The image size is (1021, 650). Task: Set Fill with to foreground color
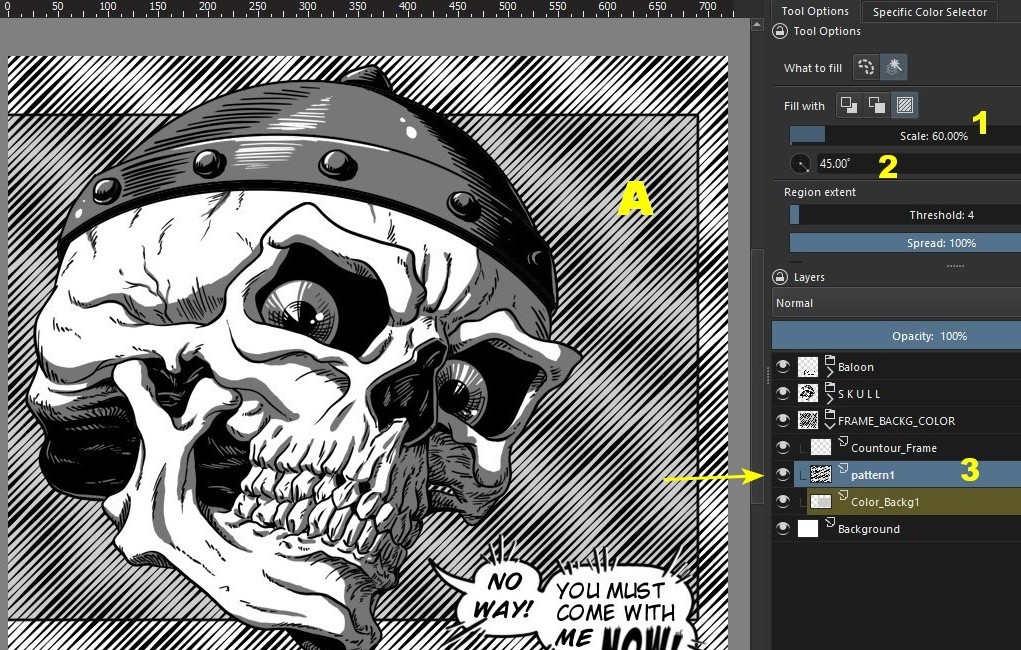point(850,104)
